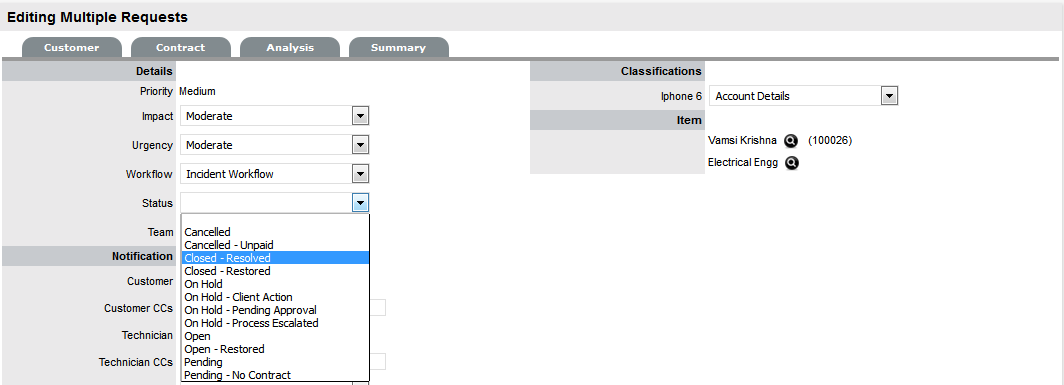Click the Customer CCs label
The image size is (1064, 385).
138,308
